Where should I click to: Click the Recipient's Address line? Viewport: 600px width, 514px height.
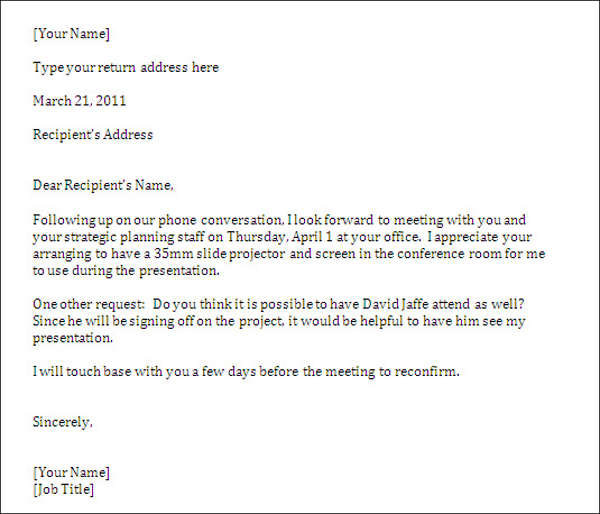coord(93,134)
